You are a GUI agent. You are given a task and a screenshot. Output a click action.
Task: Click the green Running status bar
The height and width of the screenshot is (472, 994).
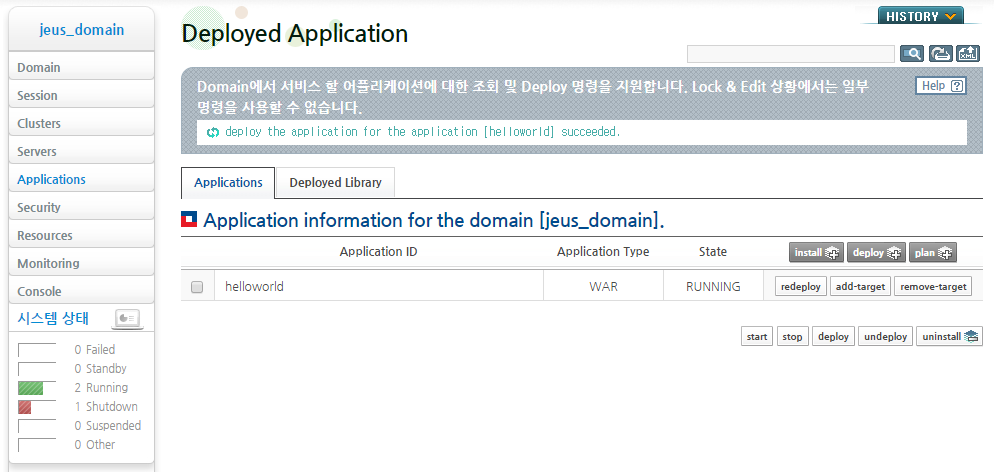tap(30, 388)
